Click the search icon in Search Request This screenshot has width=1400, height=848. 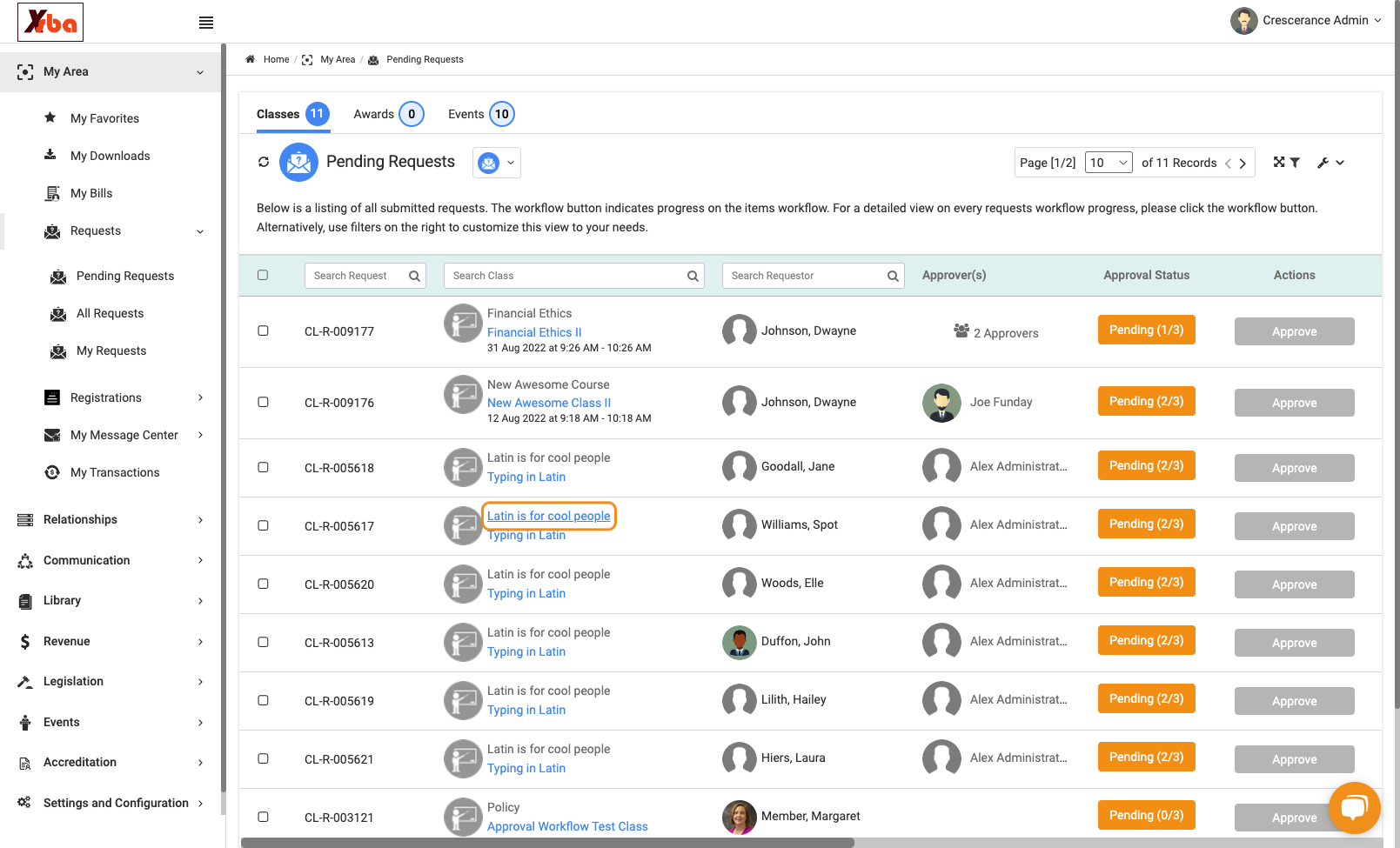pos(414,276)
